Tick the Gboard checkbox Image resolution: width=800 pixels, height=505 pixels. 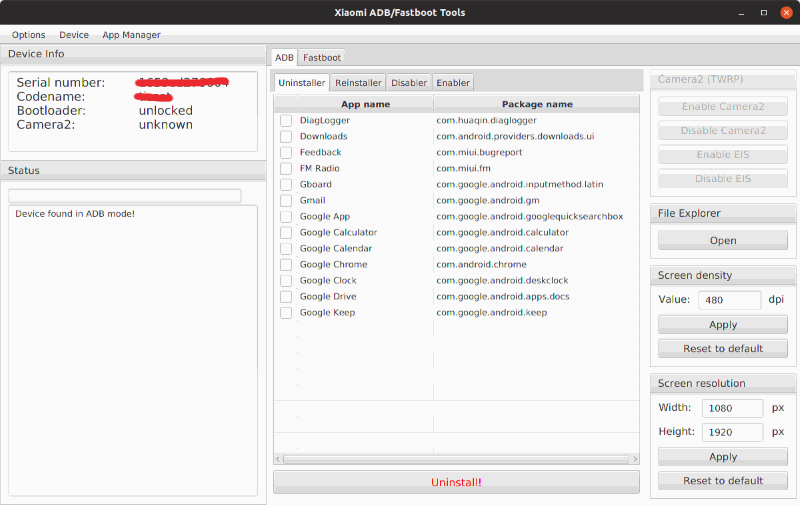[x=286, y=184]
